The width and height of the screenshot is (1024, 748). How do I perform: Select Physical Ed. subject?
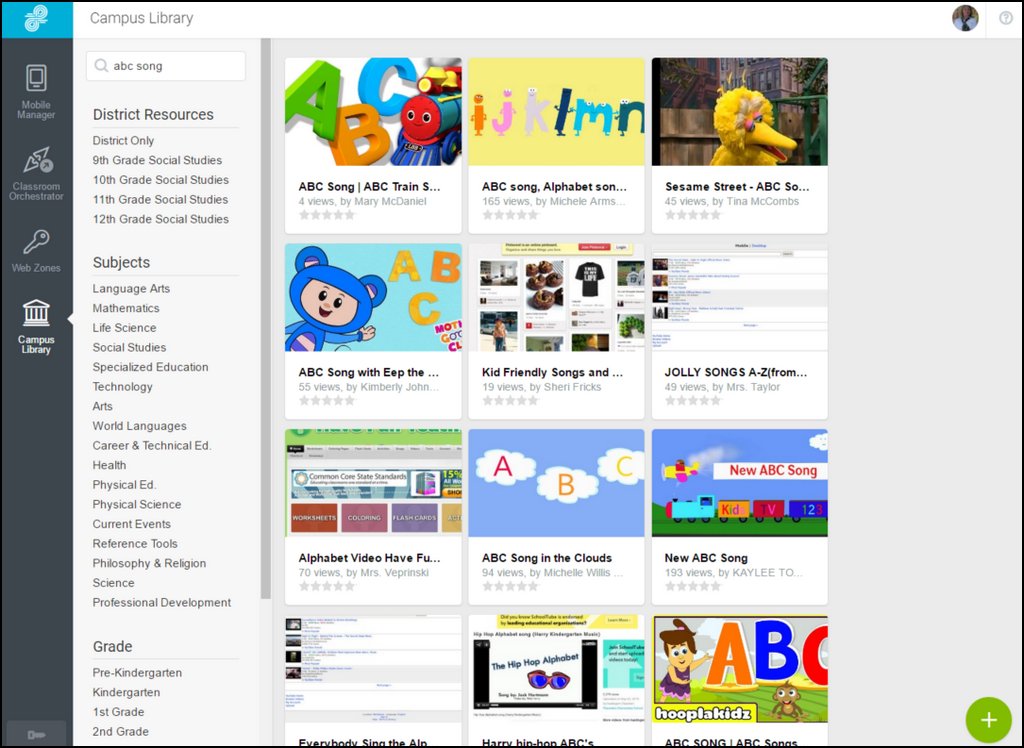coord(124,484)
